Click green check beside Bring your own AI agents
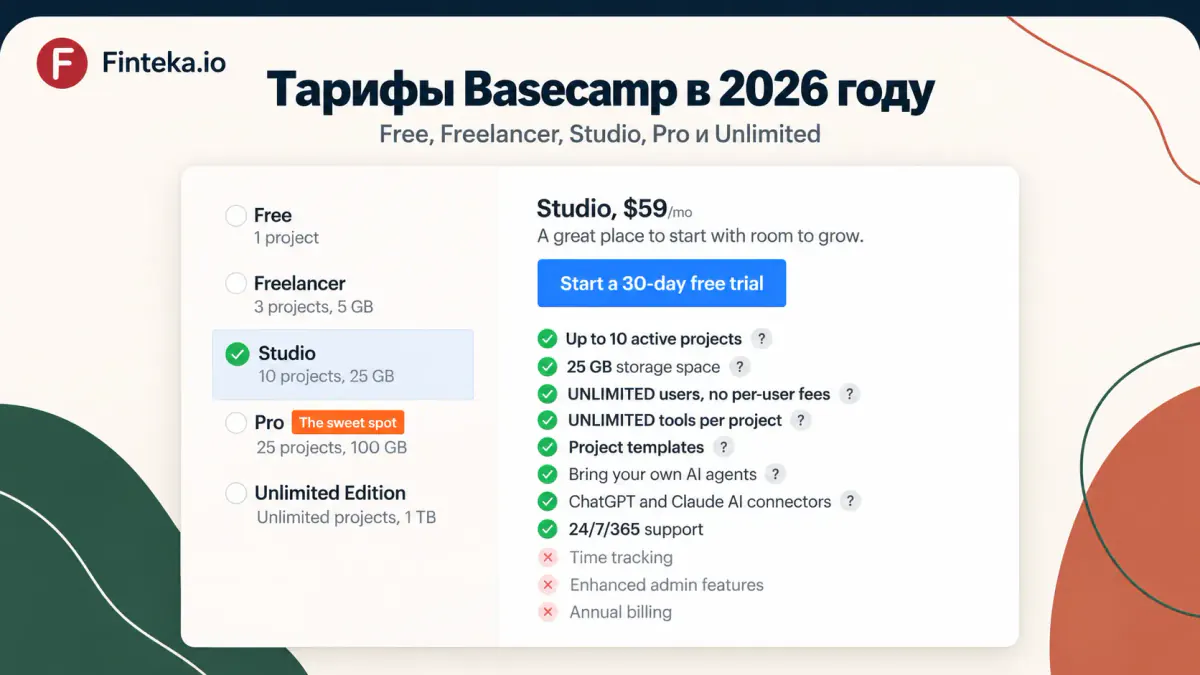Viewport: 1200px width, 675px height. (547, 474)
